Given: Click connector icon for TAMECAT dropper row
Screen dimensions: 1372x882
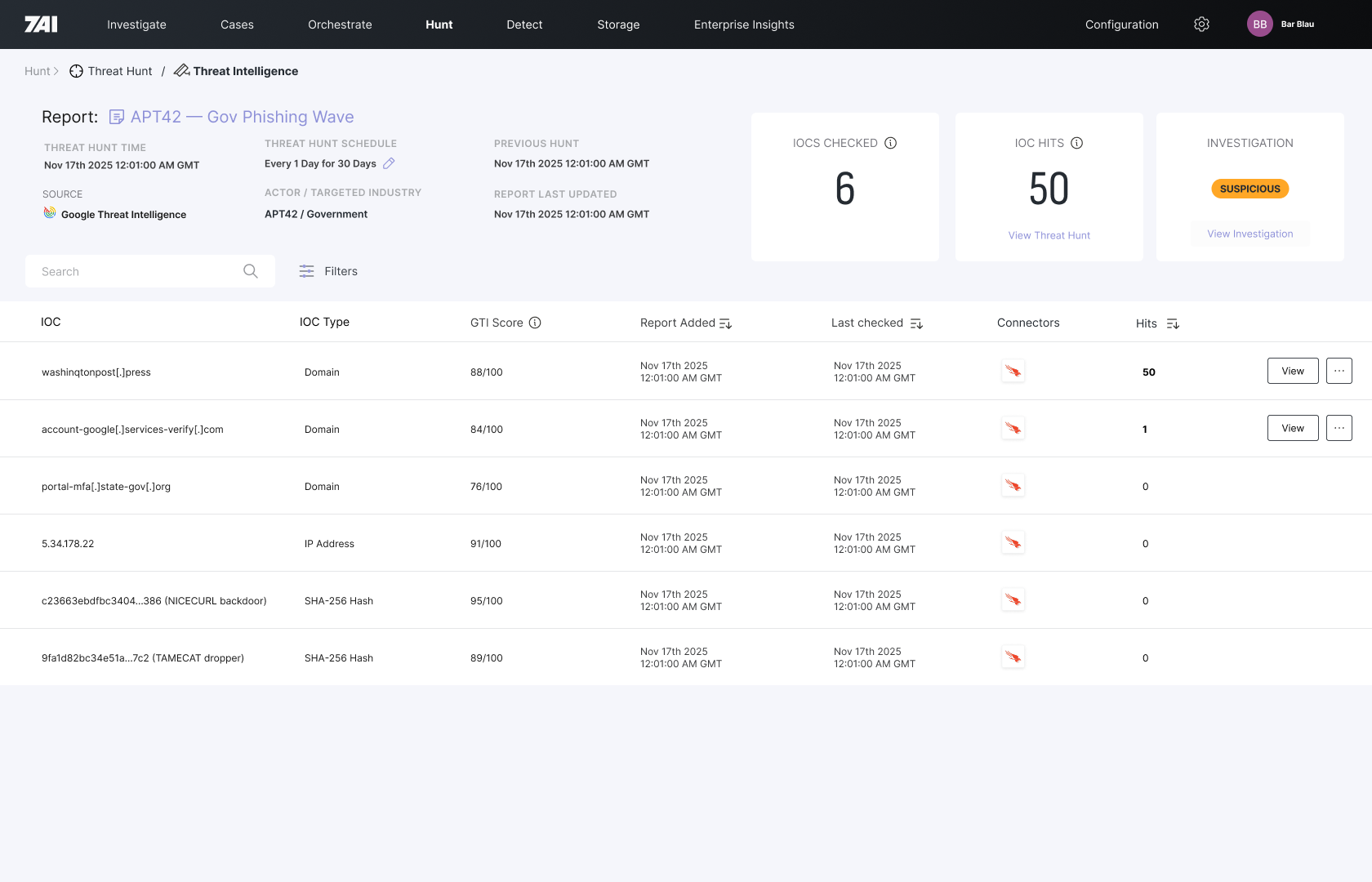Looking at the screenshot, I should (x=1013, y=657).
